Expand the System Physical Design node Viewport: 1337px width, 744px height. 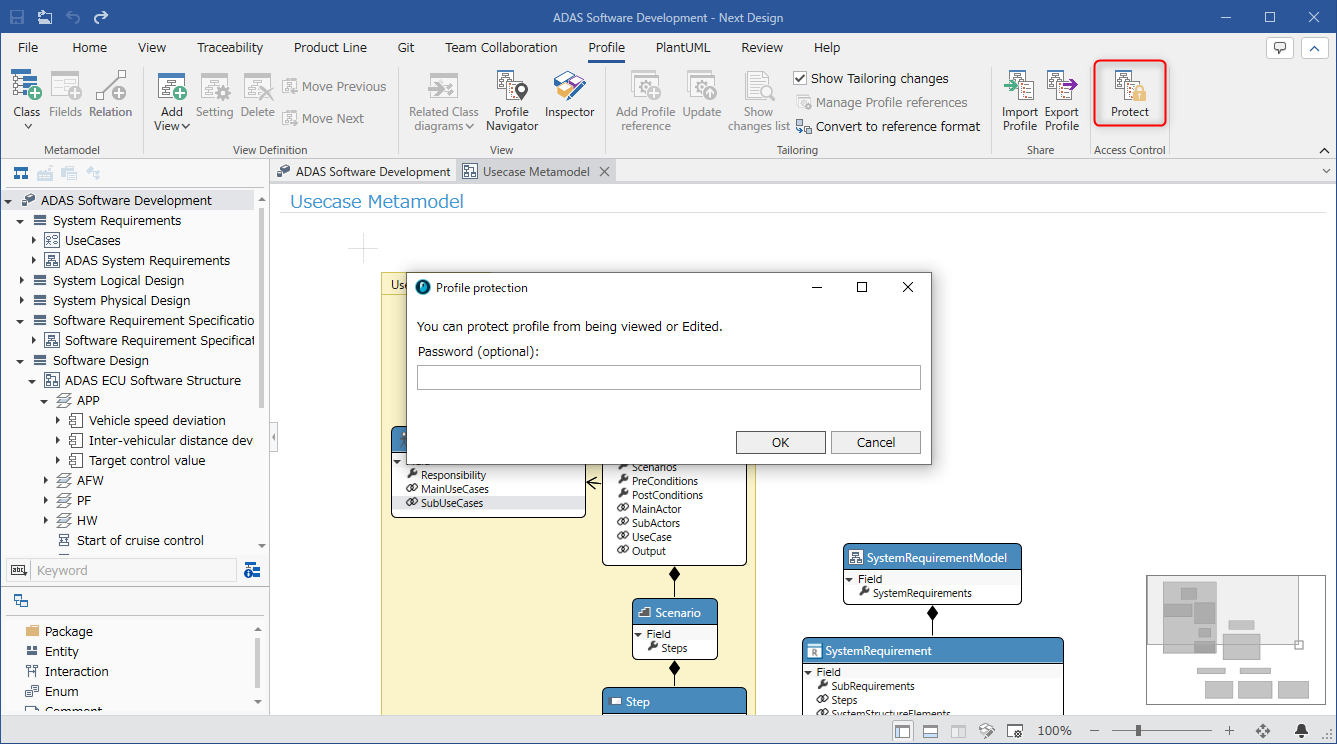point(21,301)
